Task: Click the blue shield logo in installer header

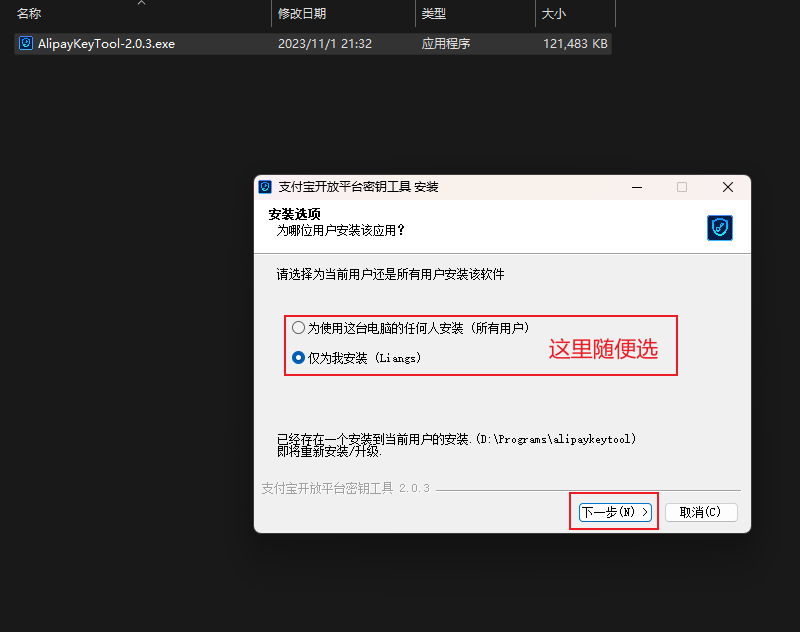Action: 720,228
